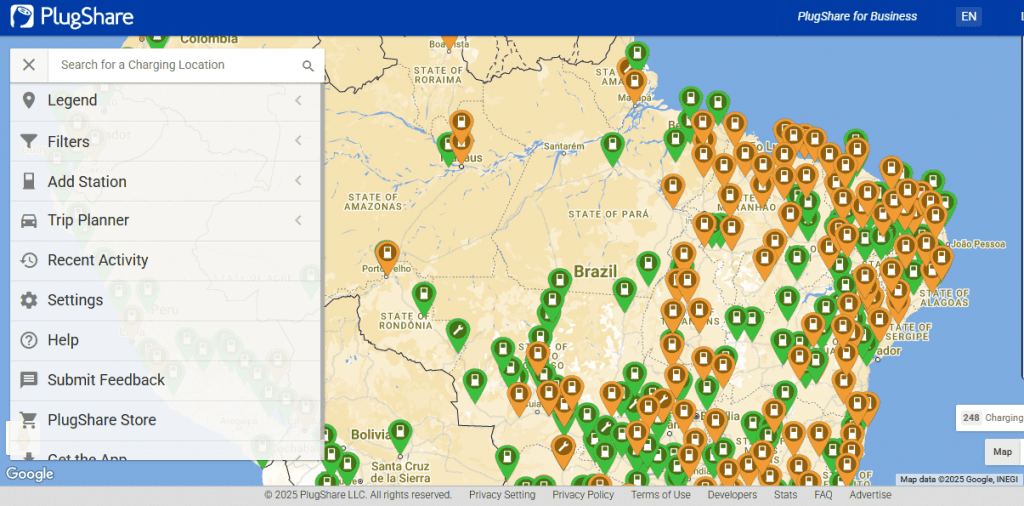Expand the Legend section chevron
The height and width of the screenshot is (506, 1024).
tap(298, 100)
